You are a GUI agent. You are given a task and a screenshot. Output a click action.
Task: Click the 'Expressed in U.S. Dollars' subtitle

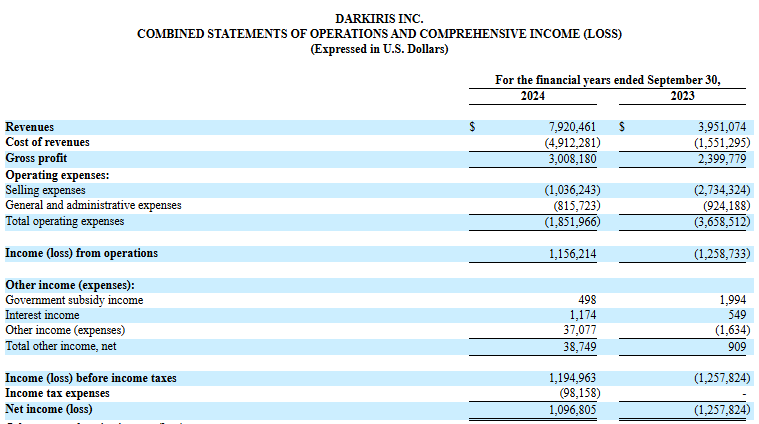click(x=379, y=49)
